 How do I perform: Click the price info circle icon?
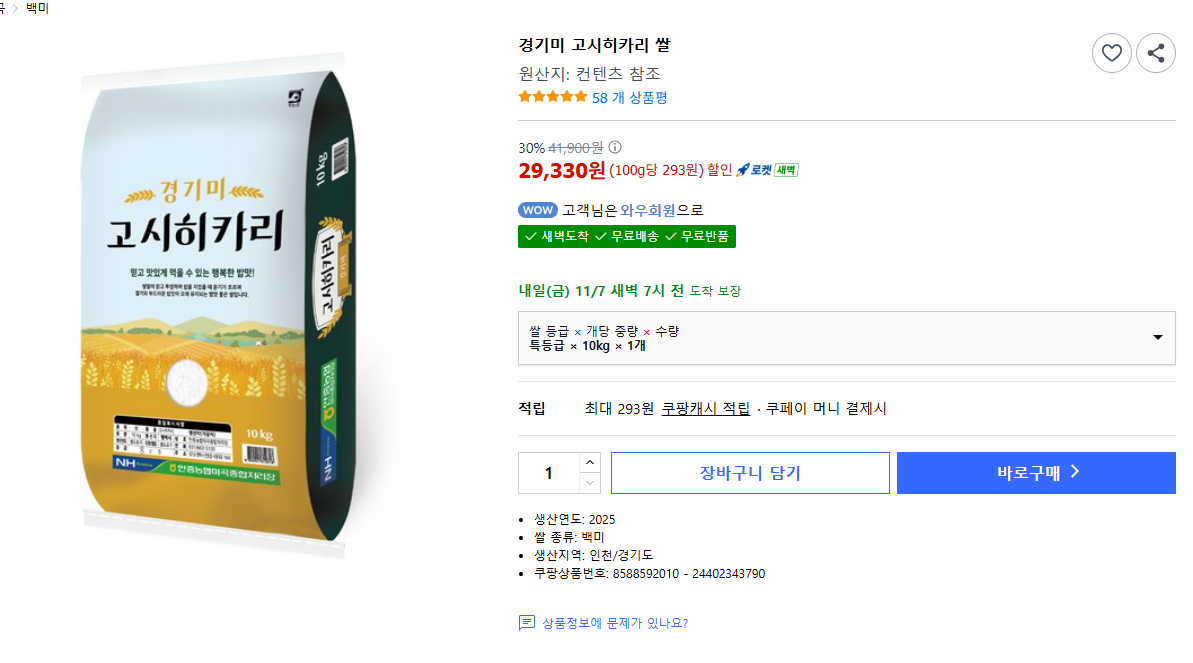pos(615,147)
